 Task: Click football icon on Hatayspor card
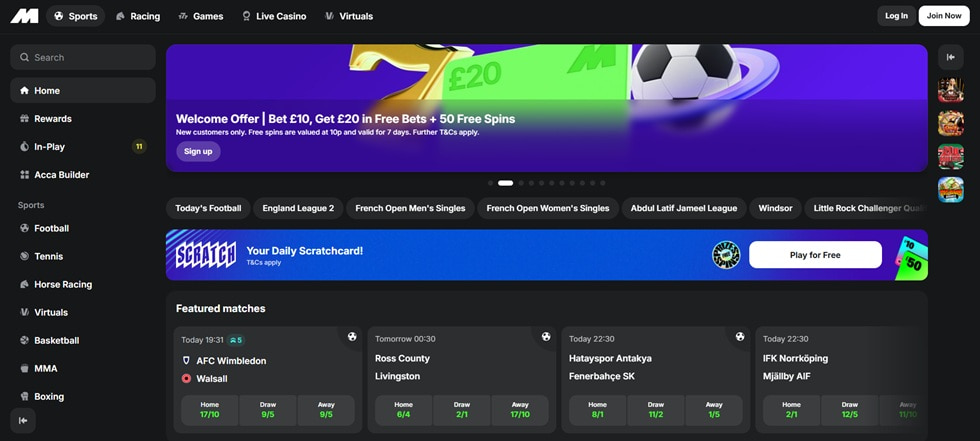(740, 337)
